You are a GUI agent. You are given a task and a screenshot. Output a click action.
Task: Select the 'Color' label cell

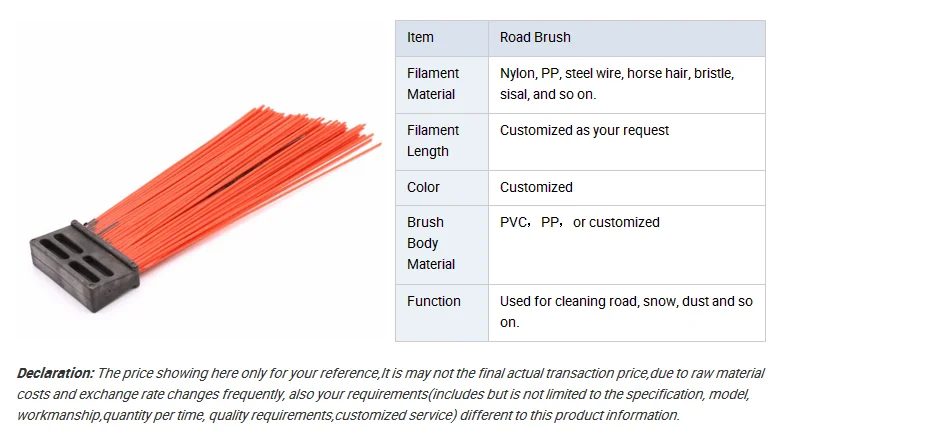tap(423, 187)
